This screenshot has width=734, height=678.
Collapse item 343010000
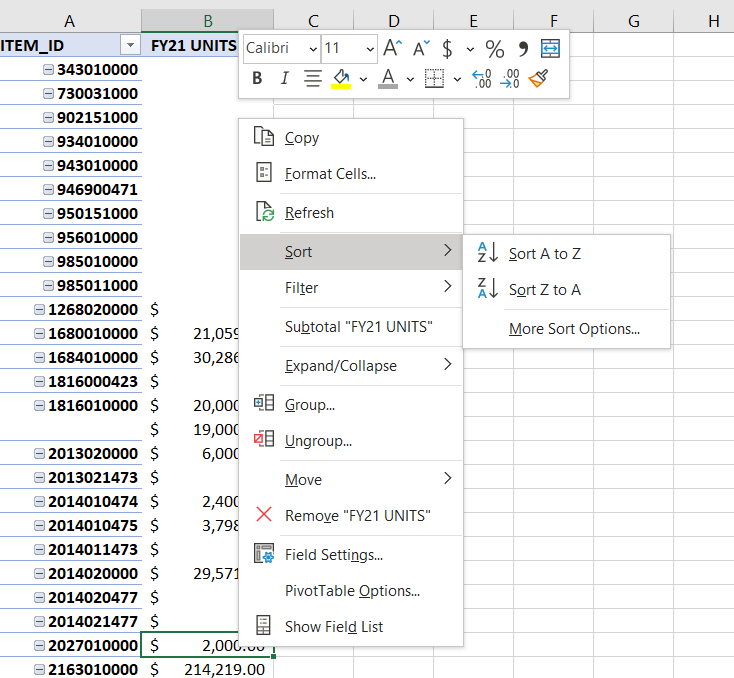tap(48, 69)
